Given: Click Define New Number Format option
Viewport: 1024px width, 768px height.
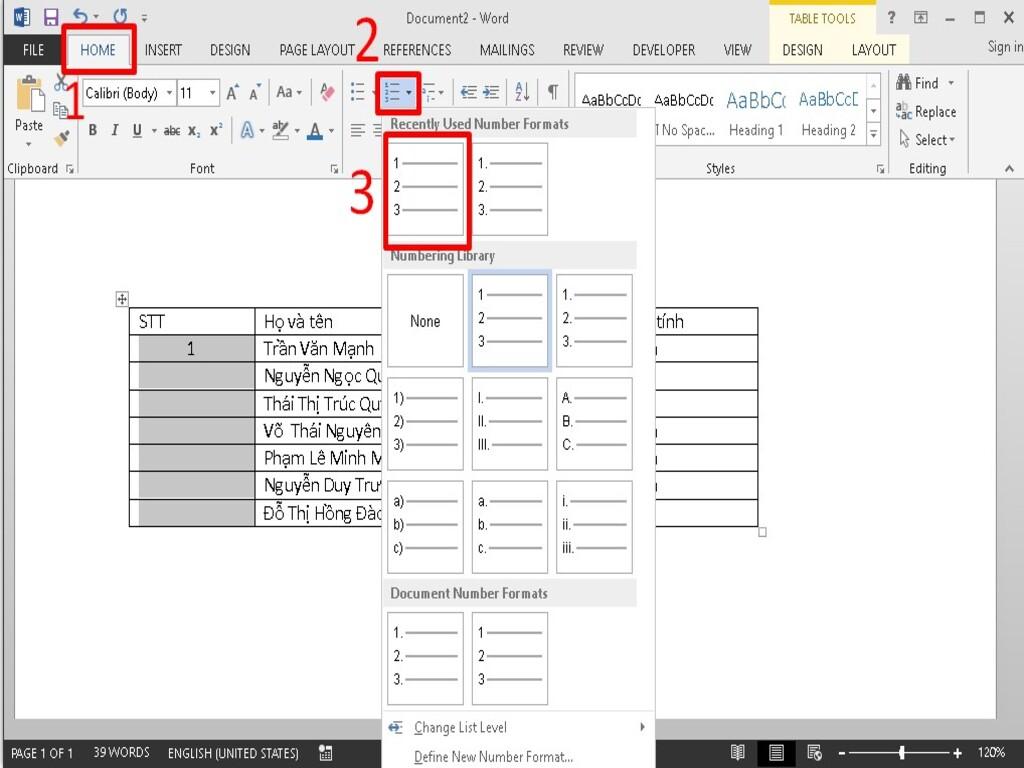Looking at the screenshot, I should pyautogui.click(x=493, y=757).
